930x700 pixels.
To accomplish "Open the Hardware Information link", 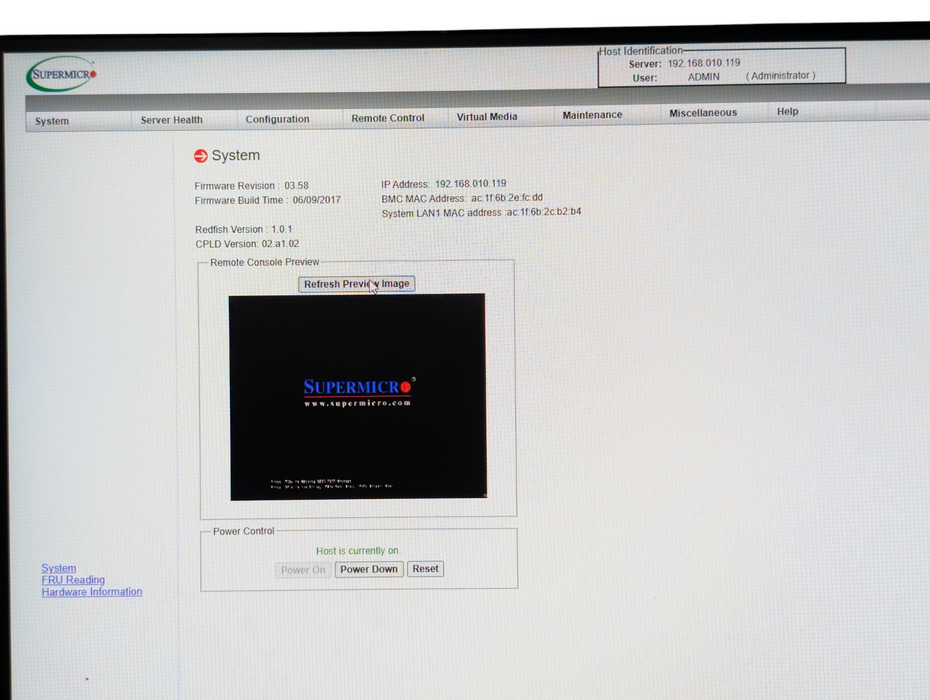I will point(92,591).
